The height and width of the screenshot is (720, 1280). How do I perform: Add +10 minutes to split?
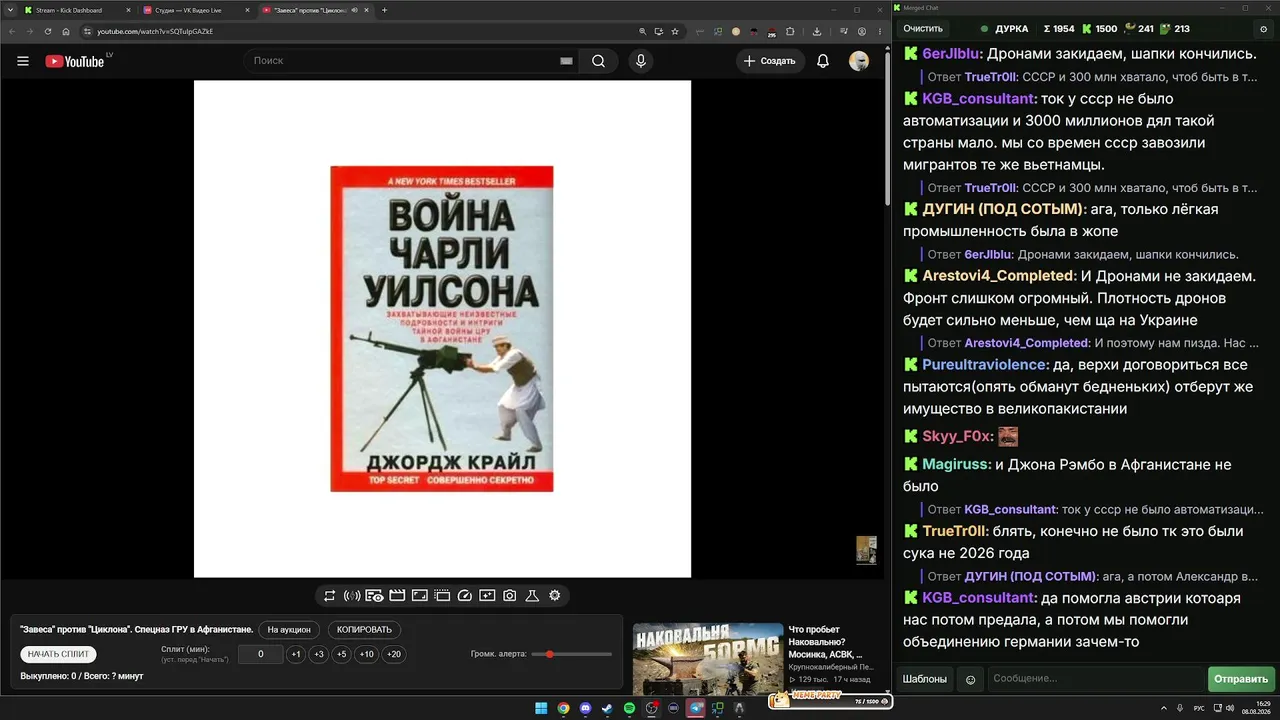(x=367, y=654)
